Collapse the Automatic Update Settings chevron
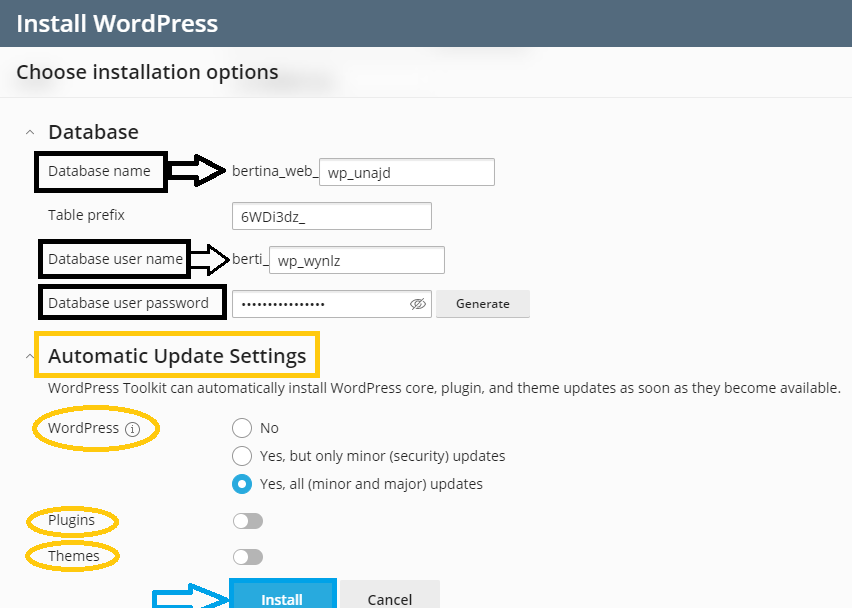This screenshot has height=608, width=852. coord(30,356)
